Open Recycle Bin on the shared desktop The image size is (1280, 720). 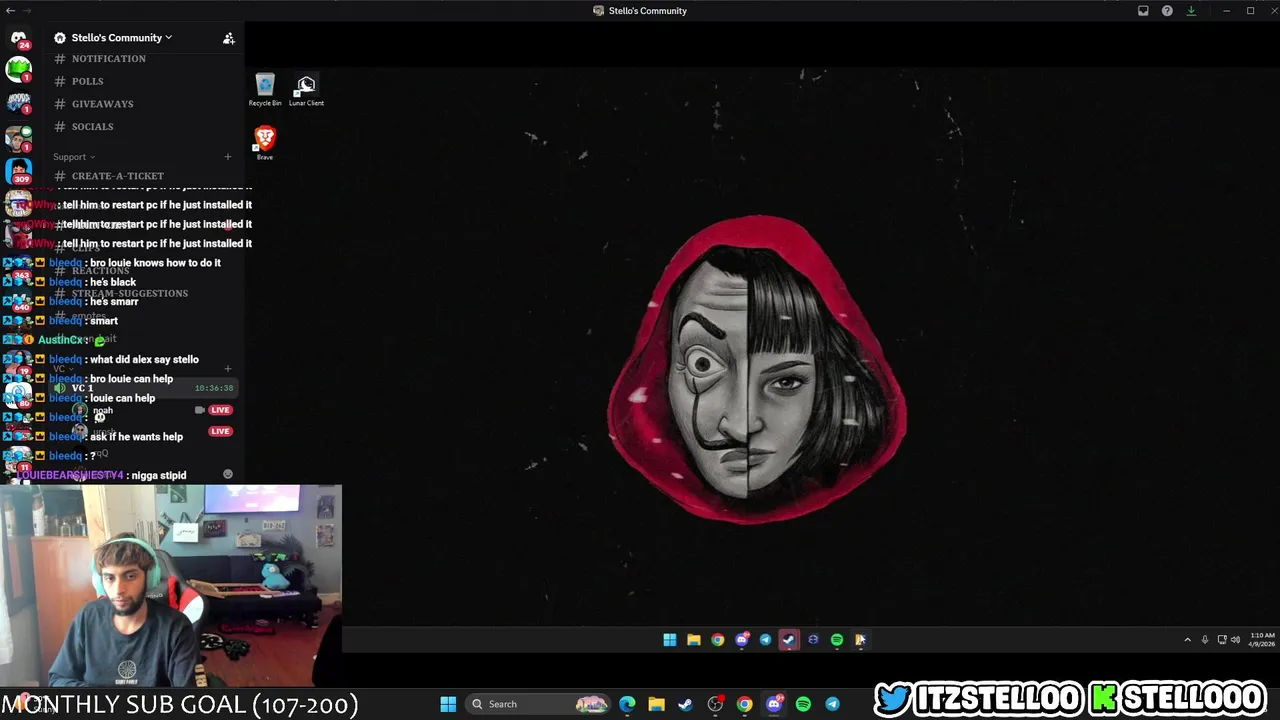[x=265, y=90]
